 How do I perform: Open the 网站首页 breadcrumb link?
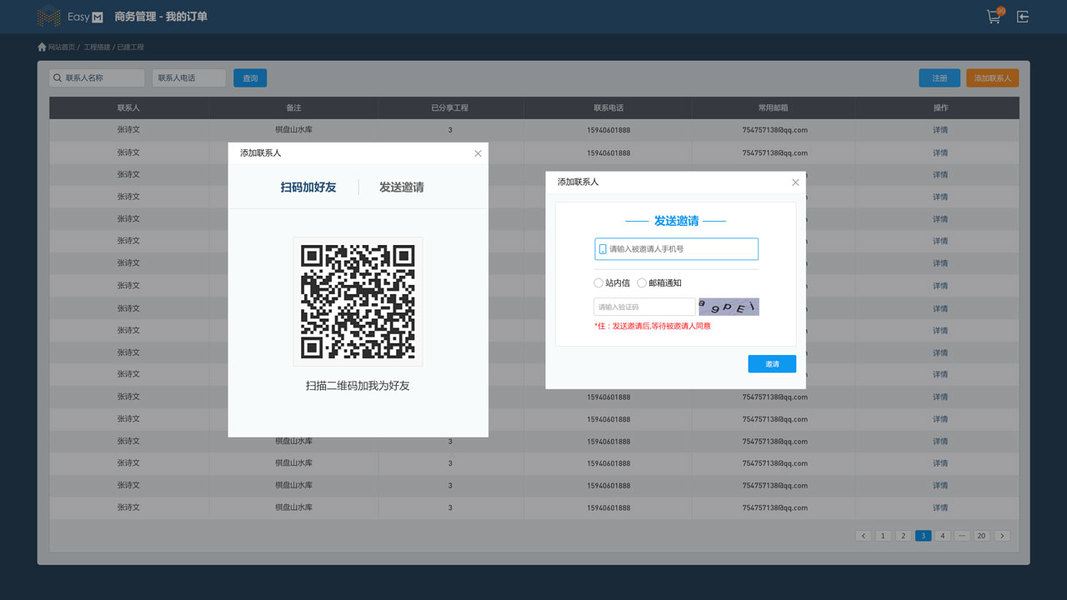(x=61, y=48)
